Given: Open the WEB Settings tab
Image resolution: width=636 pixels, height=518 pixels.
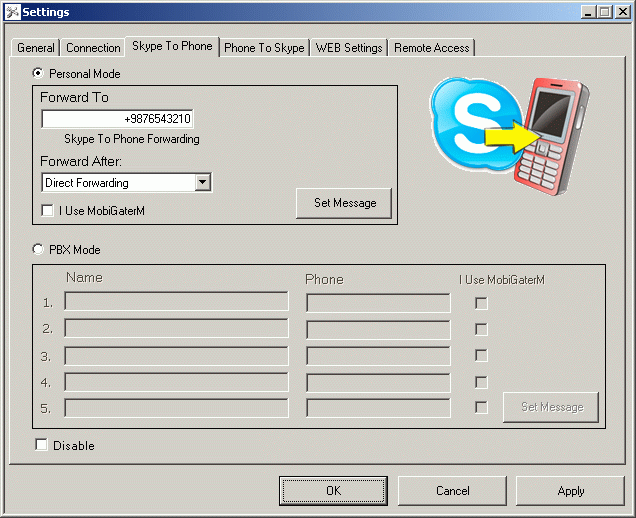Looking at the screenshot, I should click(x=349, y=48).
